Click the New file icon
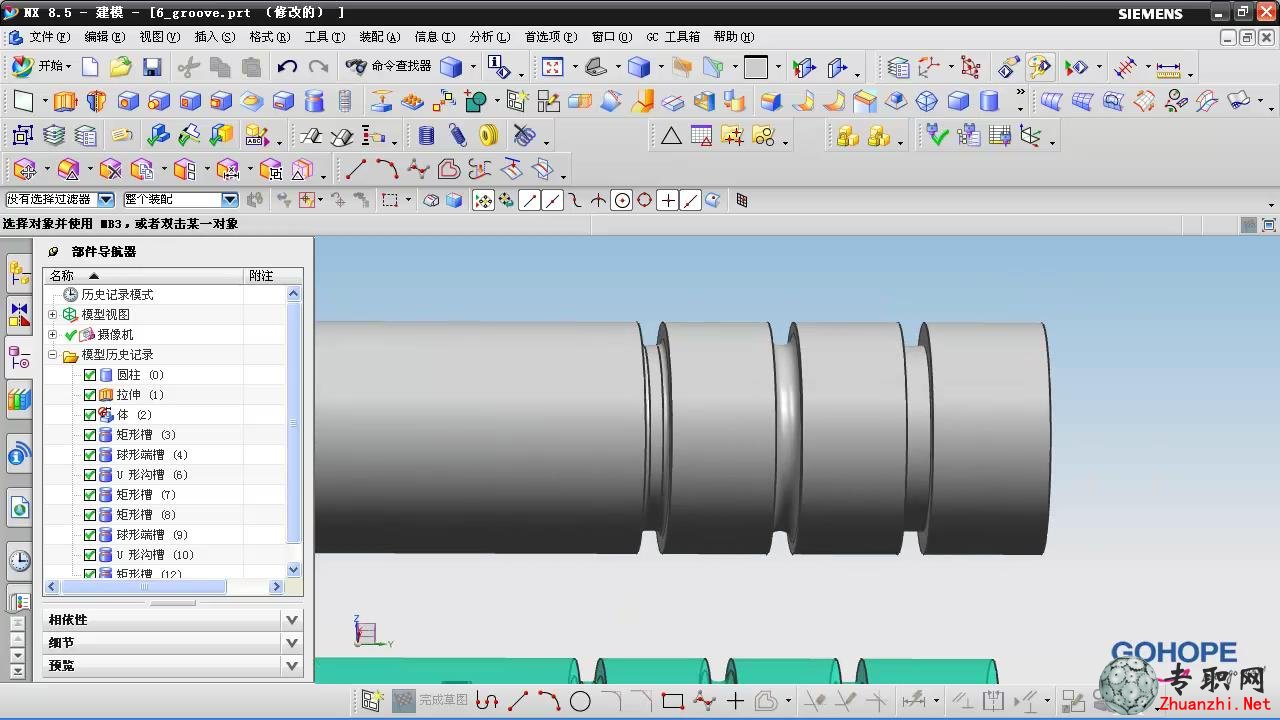Screen dimensions: 1280x720 (x=90, y=67)
